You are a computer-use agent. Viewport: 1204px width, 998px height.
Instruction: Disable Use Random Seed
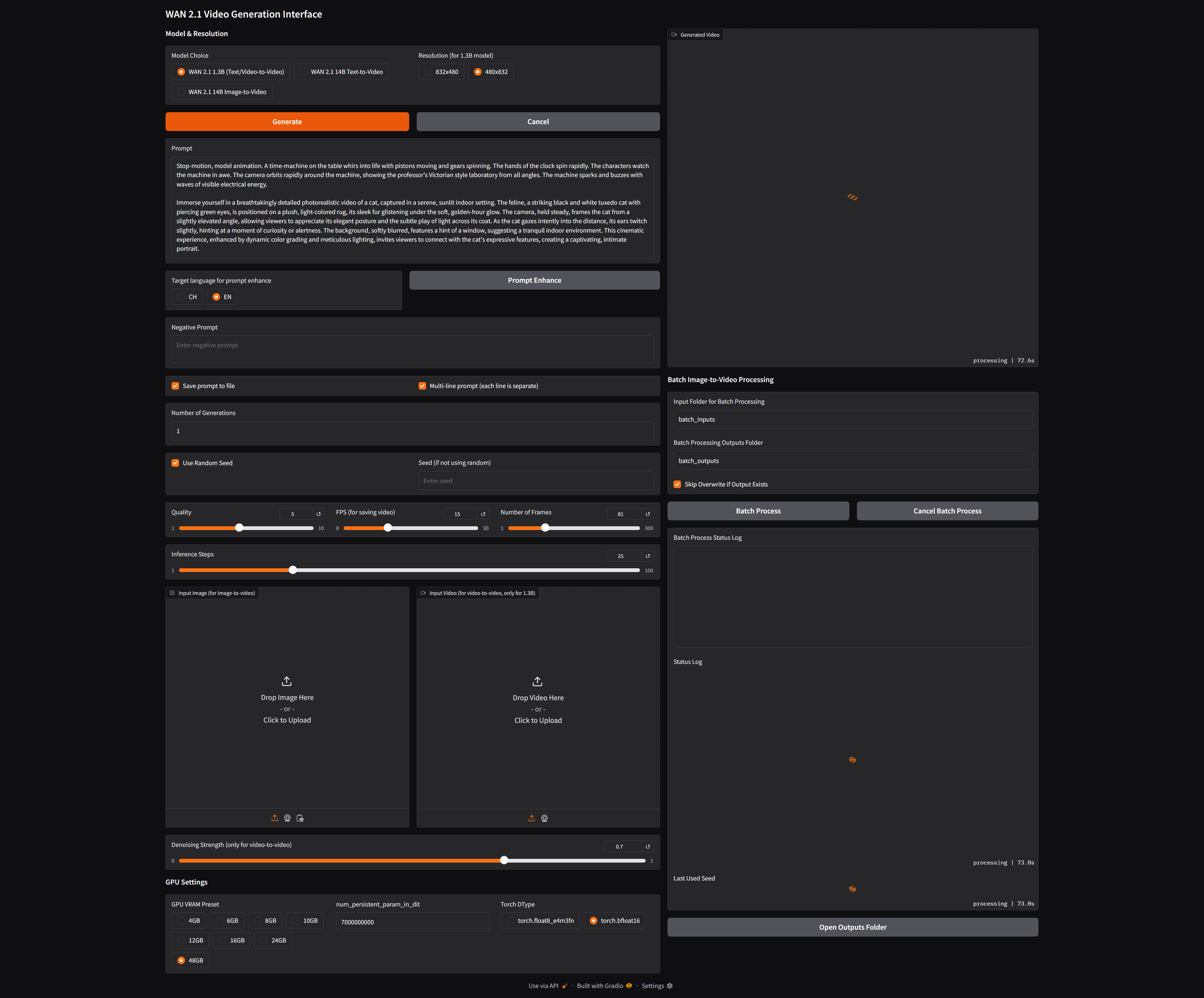(x=175, y=463)
